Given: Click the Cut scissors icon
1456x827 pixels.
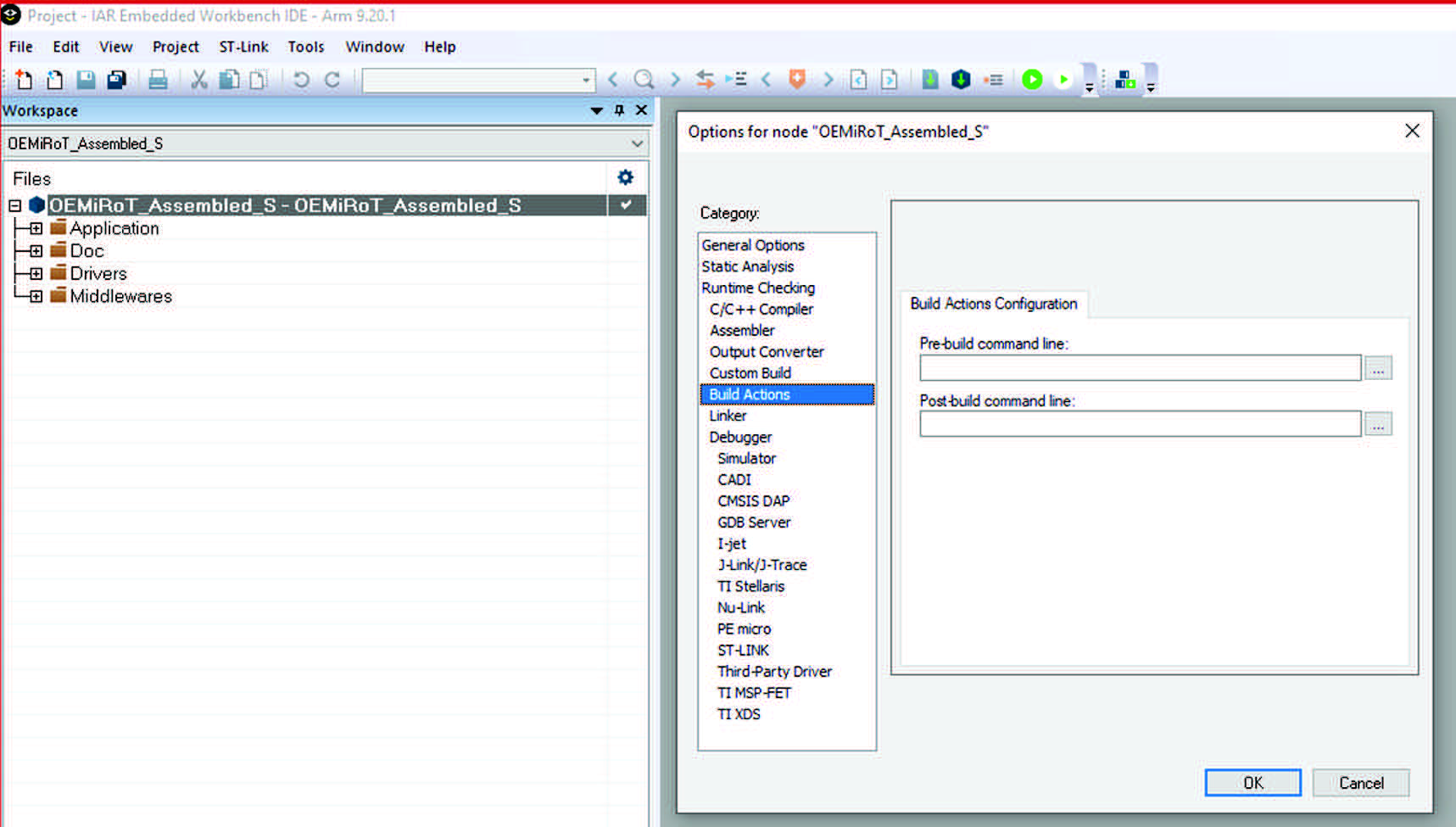Looking at the screenshot, I should pos(199,80).
